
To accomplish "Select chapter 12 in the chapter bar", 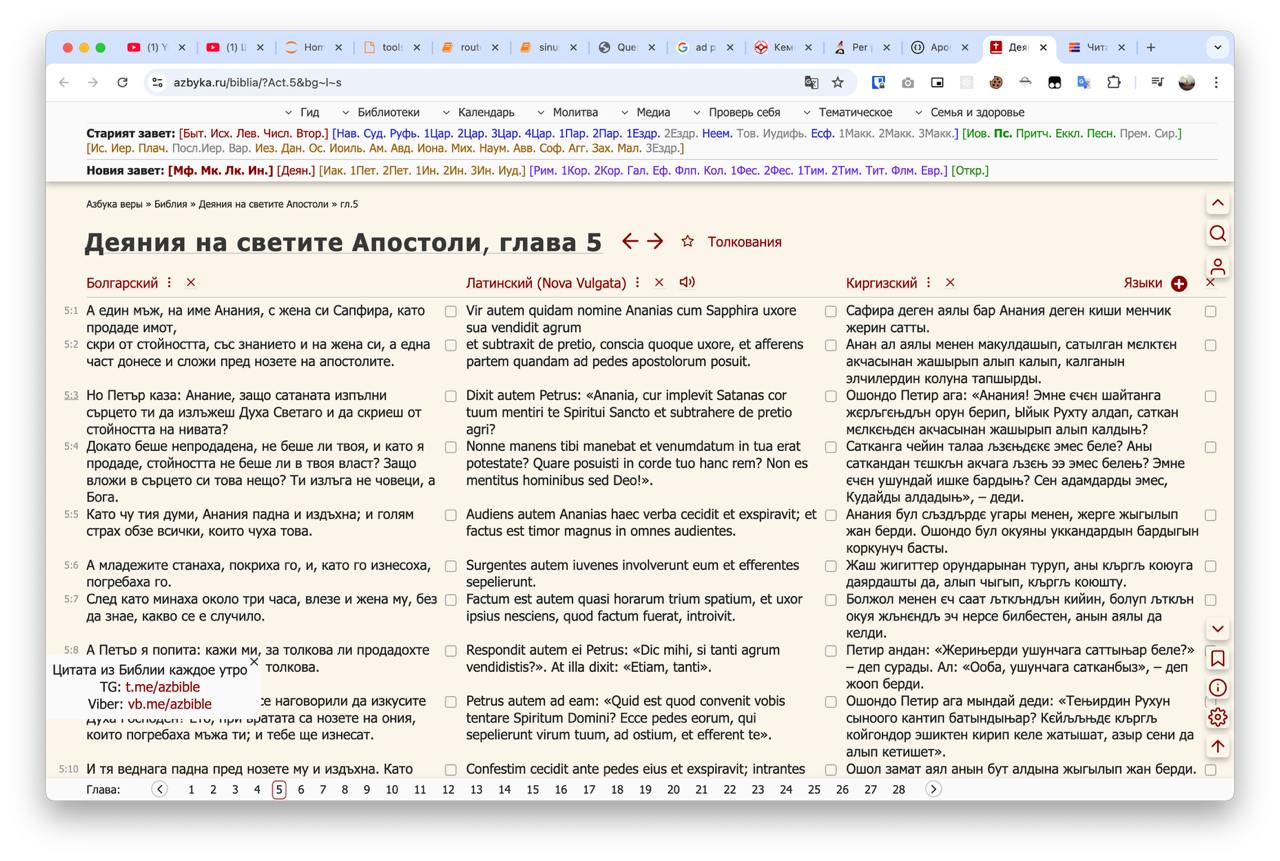I will [x=448, y=789].
